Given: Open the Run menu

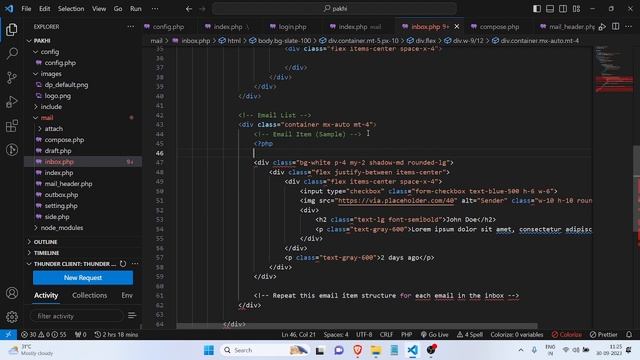Looking at the screenshot, I should (136, 9).
